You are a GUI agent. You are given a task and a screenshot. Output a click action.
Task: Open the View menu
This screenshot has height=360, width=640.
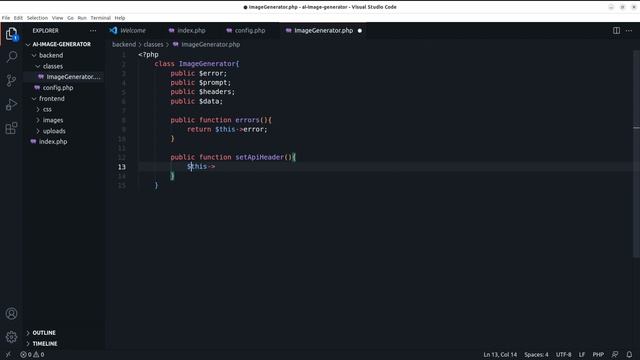pyautogui.click(x=58, y=18)
